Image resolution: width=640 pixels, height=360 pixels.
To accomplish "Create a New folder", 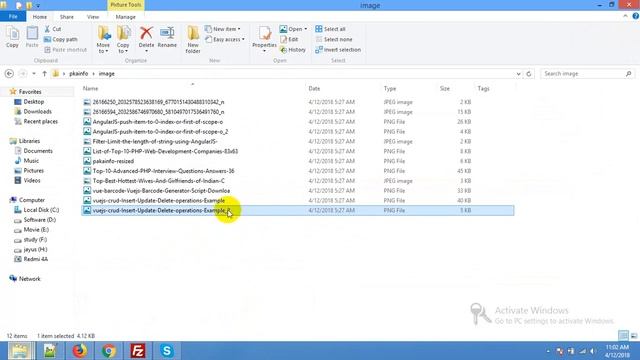I will click(193, 39).
